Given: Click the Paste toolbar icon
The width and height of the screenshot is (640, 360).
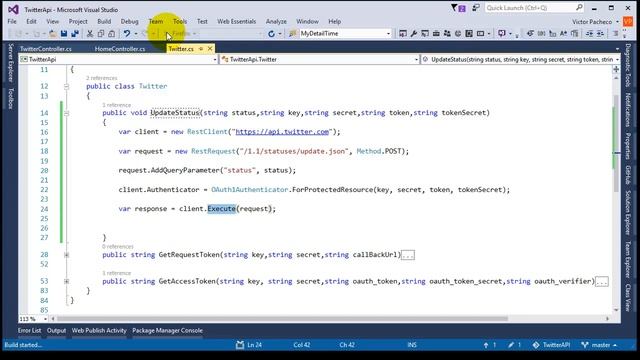Looking at the screenshot, I should click(x=111, y=34).
